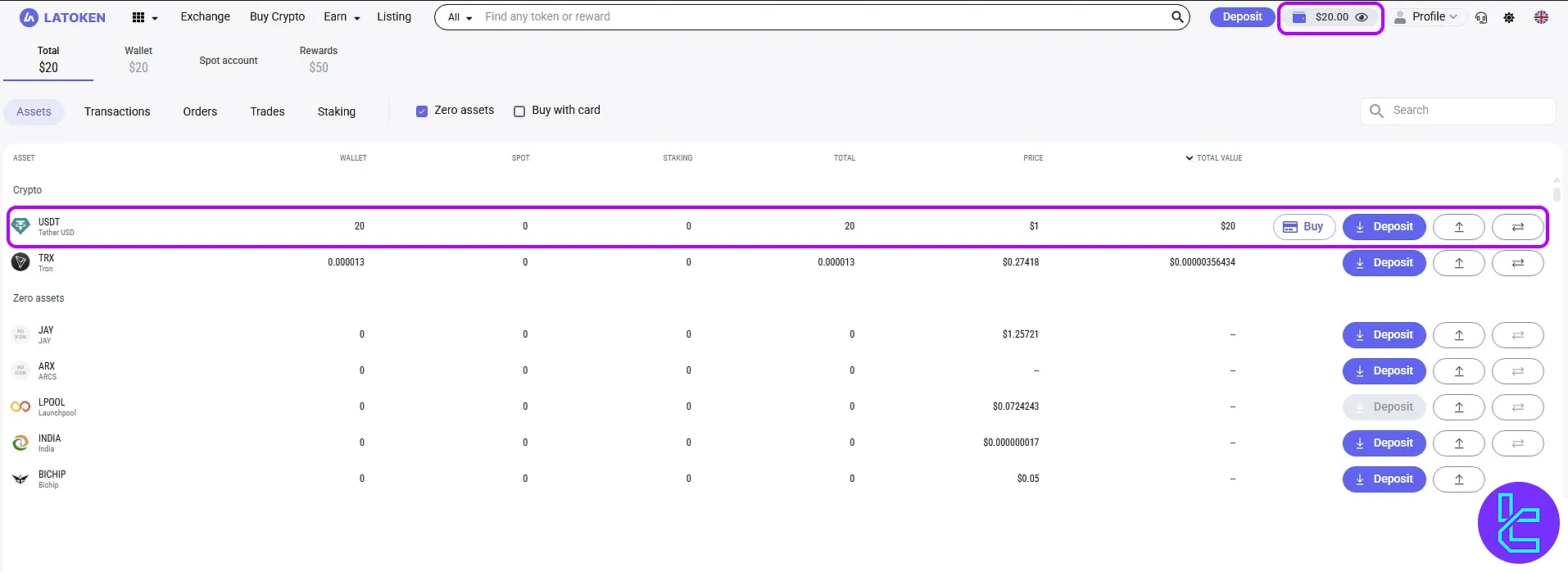Select the Total $20 tab

tap(48, 60)
